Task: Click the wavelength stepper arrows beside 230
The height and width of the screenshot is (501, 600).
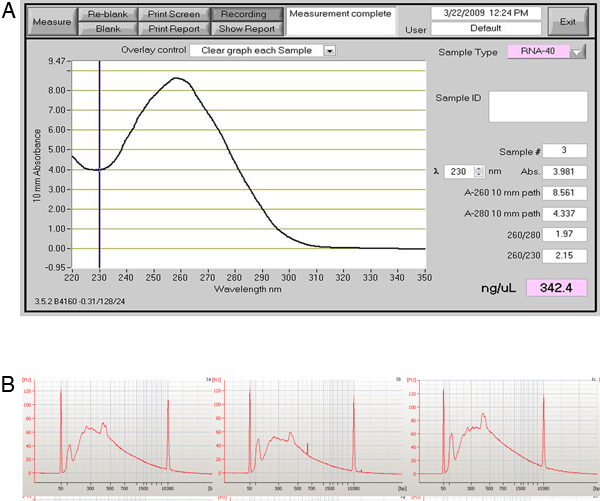Action: point(479,171)
